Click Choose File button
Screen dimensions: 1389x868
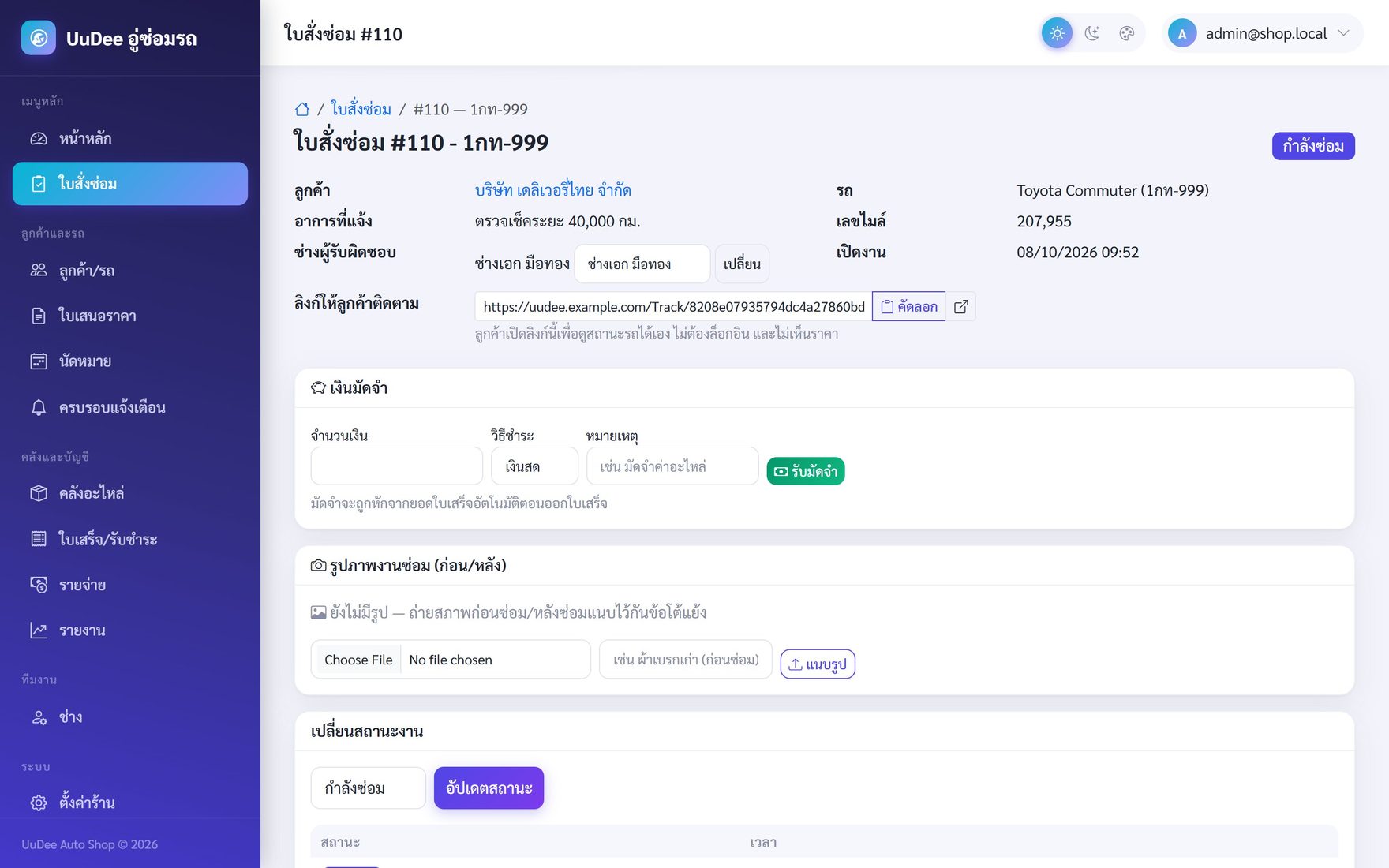(358, 660)
